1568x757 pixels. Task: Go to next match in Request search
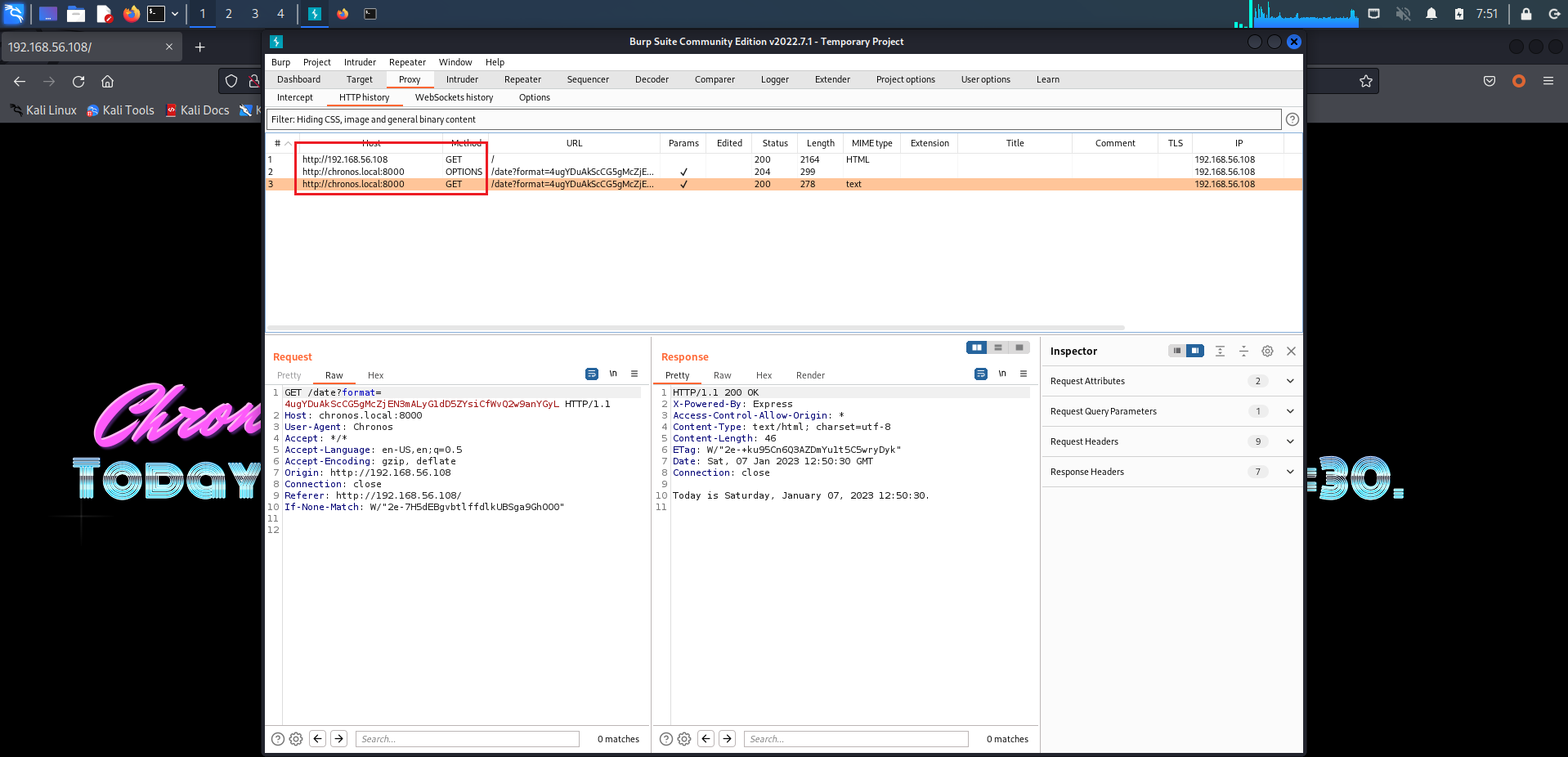tap(339, 739)
